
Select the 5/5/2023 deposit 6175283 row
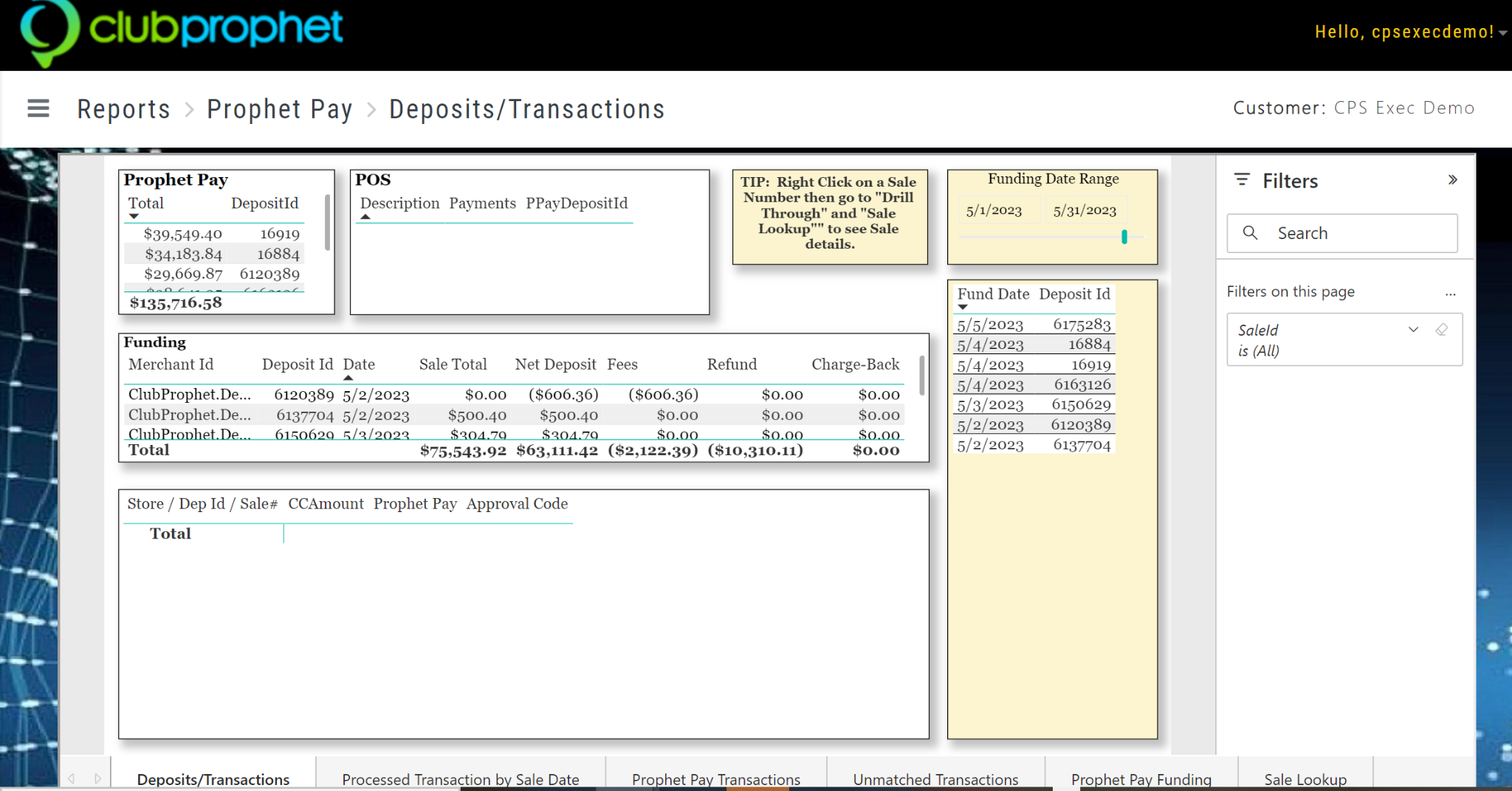pos(1034,325)
